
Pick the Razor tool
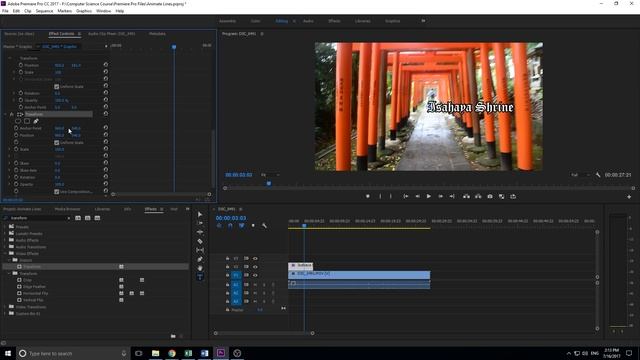[200, 241]
